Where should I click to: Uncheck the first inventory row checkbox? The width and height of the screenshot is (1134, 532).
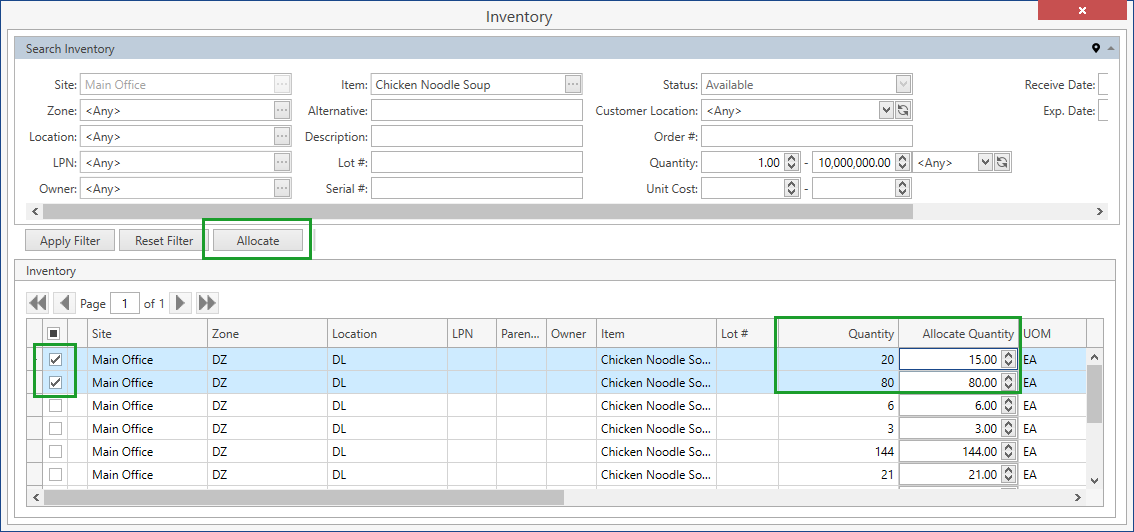[x=56, y=359]
